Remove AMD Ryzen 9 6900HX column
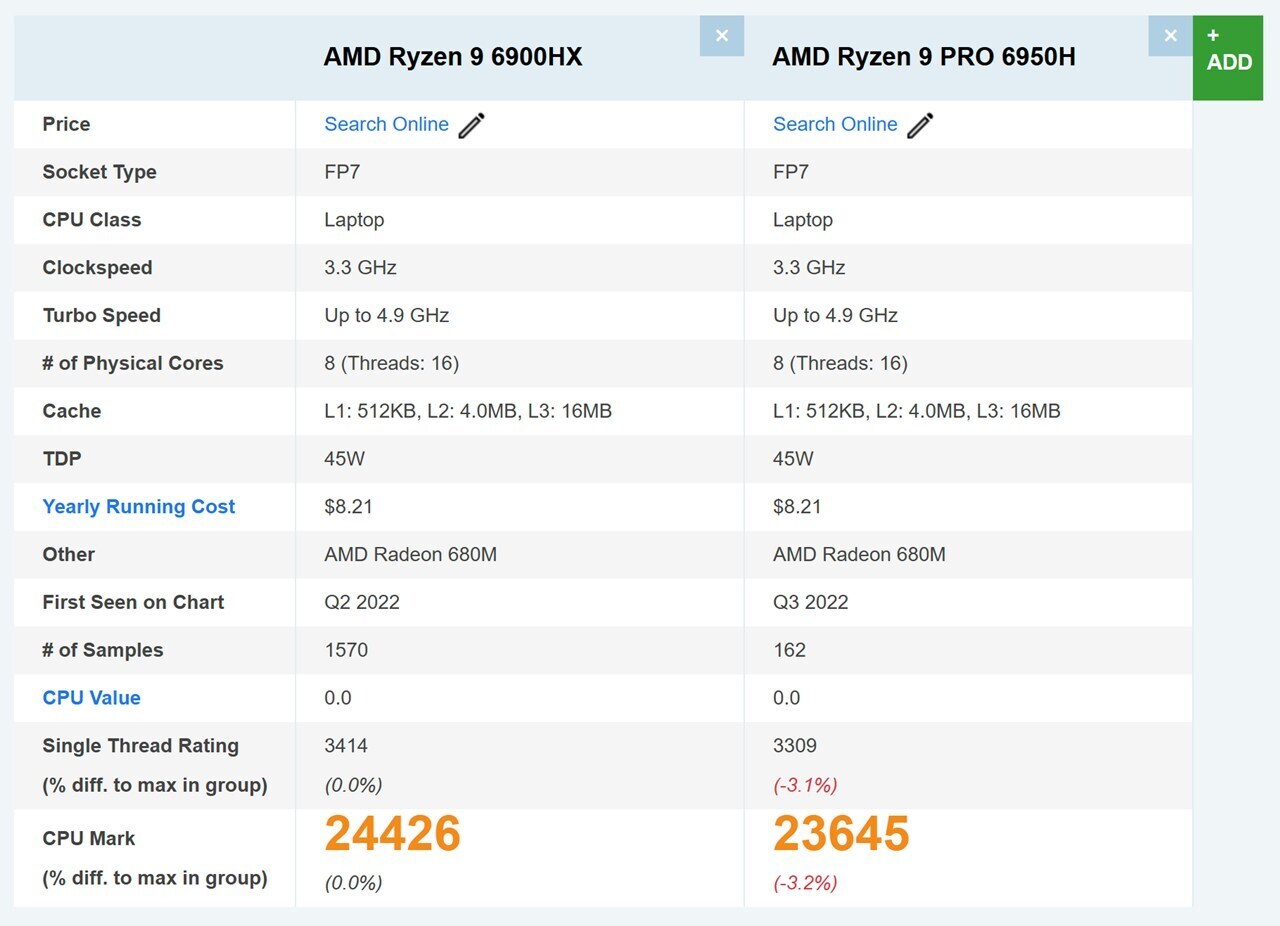The height and width of the screenshot is (926, 1280). 722,36
